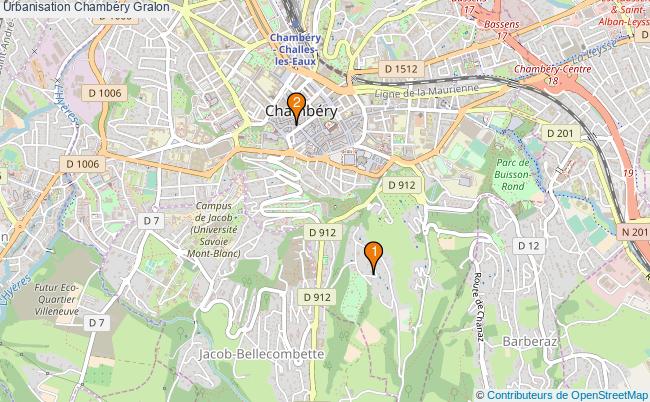Click the D 12 road shield

pyautogui.click(x=529, y=246)
